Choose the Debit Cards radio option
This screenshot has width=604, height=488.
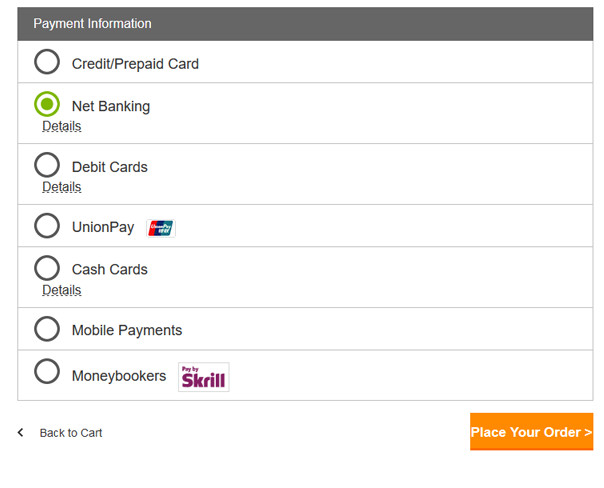coord(47,165)
